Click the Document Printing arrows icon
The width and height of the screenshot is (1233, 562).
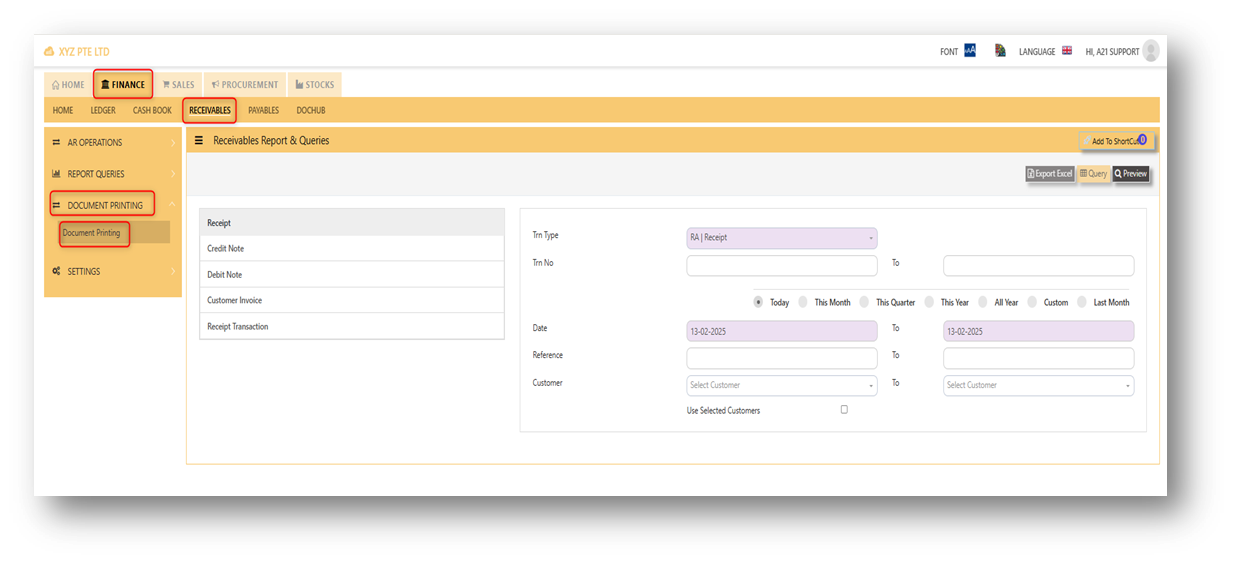[x=56, y=205]
